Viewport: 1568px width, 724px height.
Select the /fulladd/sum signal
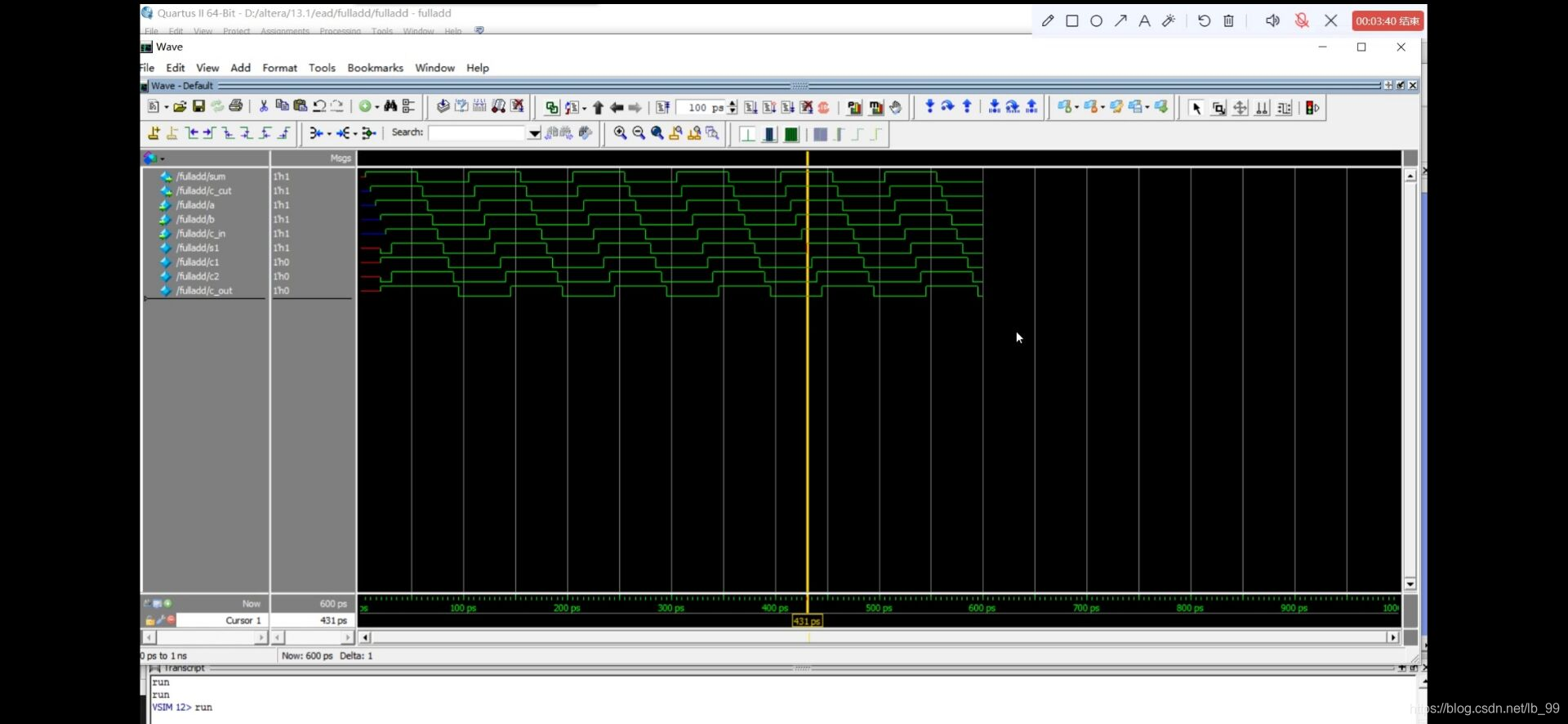[201, 177]
